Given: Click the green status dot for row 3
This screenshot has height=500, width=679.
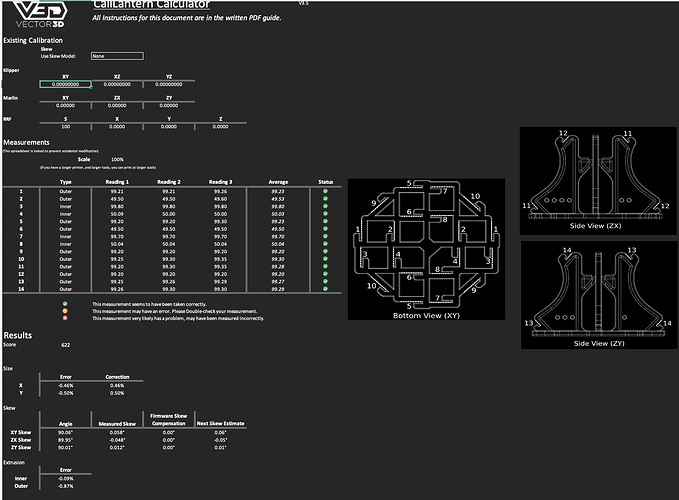Looking at the screenshot, I should [x=325, y=206].
